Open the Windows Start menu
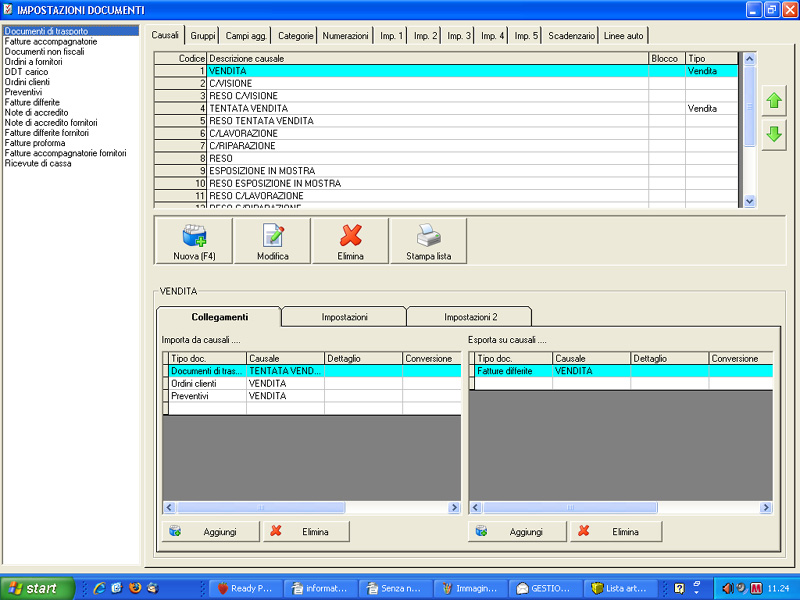Viewport: 800px width, 600px height. point(37,588)
